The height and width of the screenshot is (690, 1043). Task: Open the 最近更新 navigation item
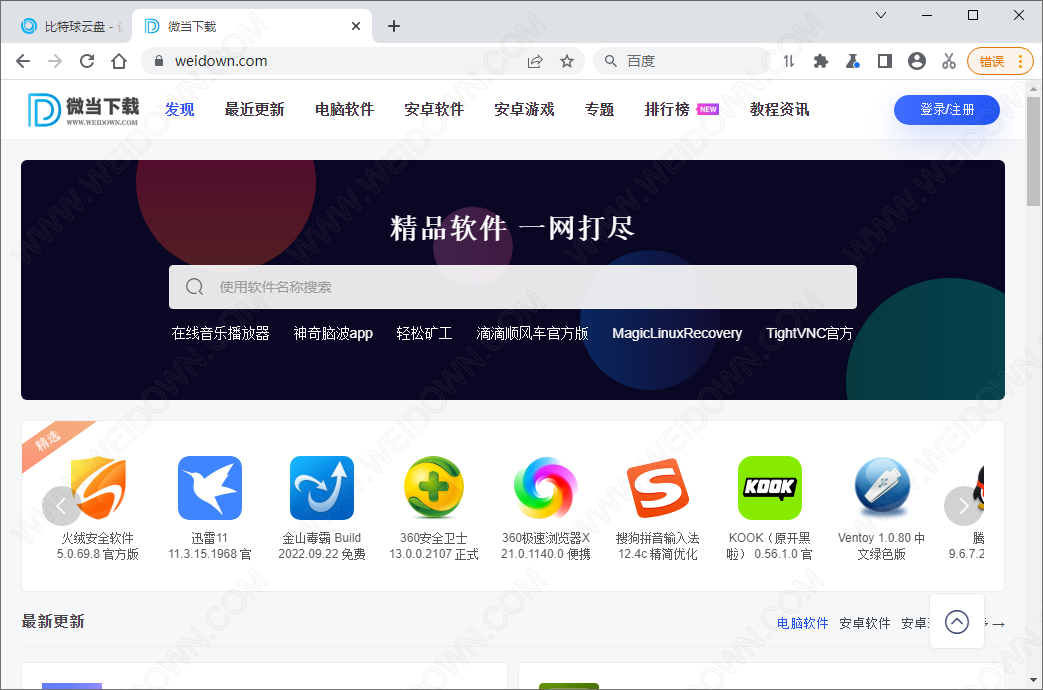coord(254,109)
